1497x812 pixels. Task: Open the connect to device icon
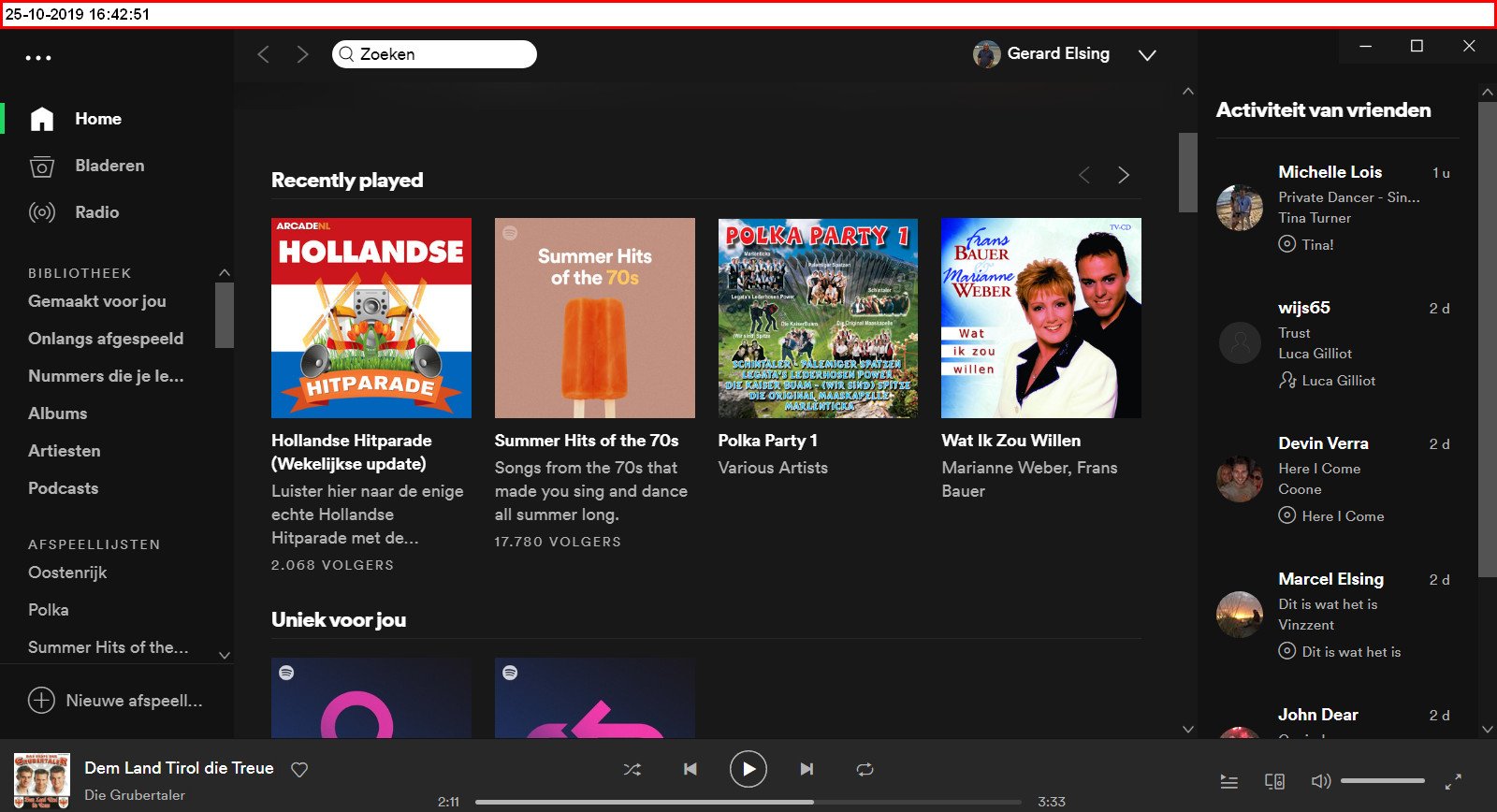[x=1274, y=781]
